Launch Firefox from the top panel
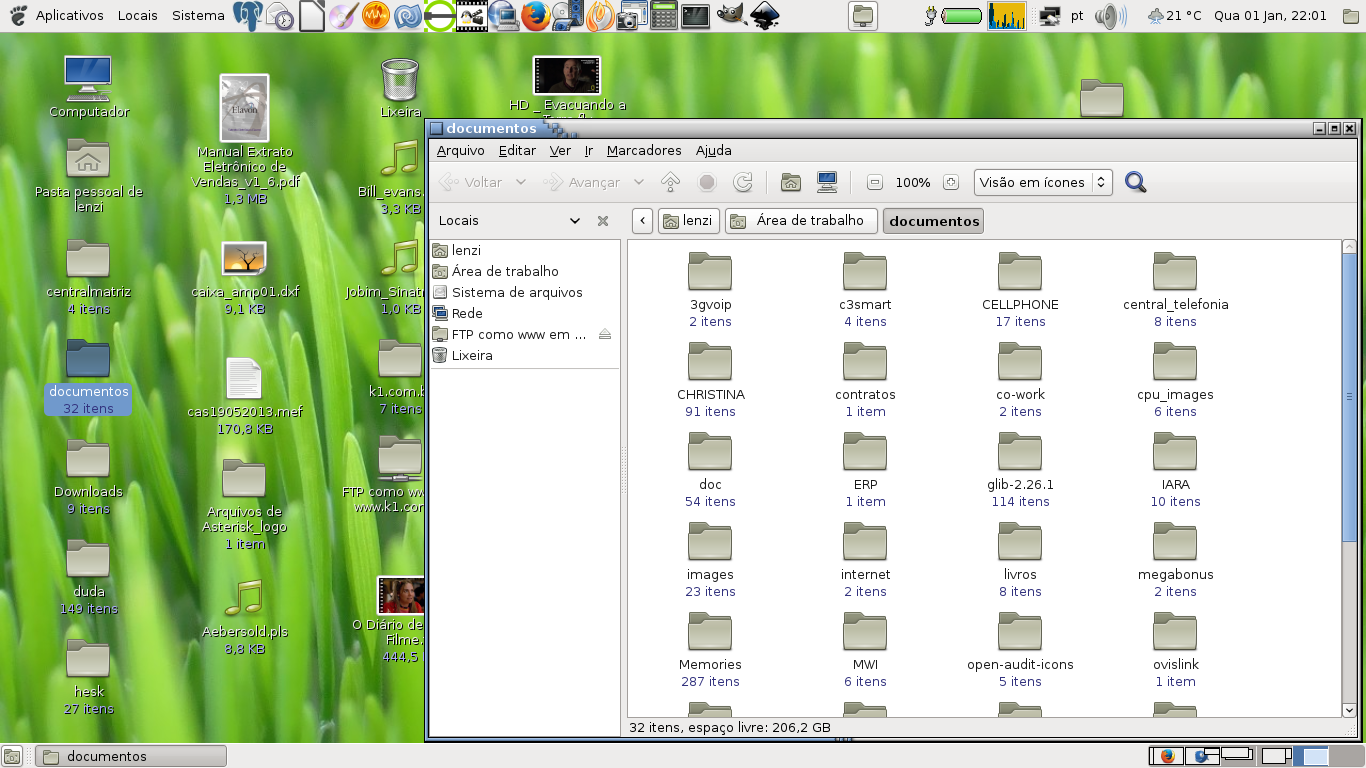This screenshot has height=768, width=1366. 535,15
